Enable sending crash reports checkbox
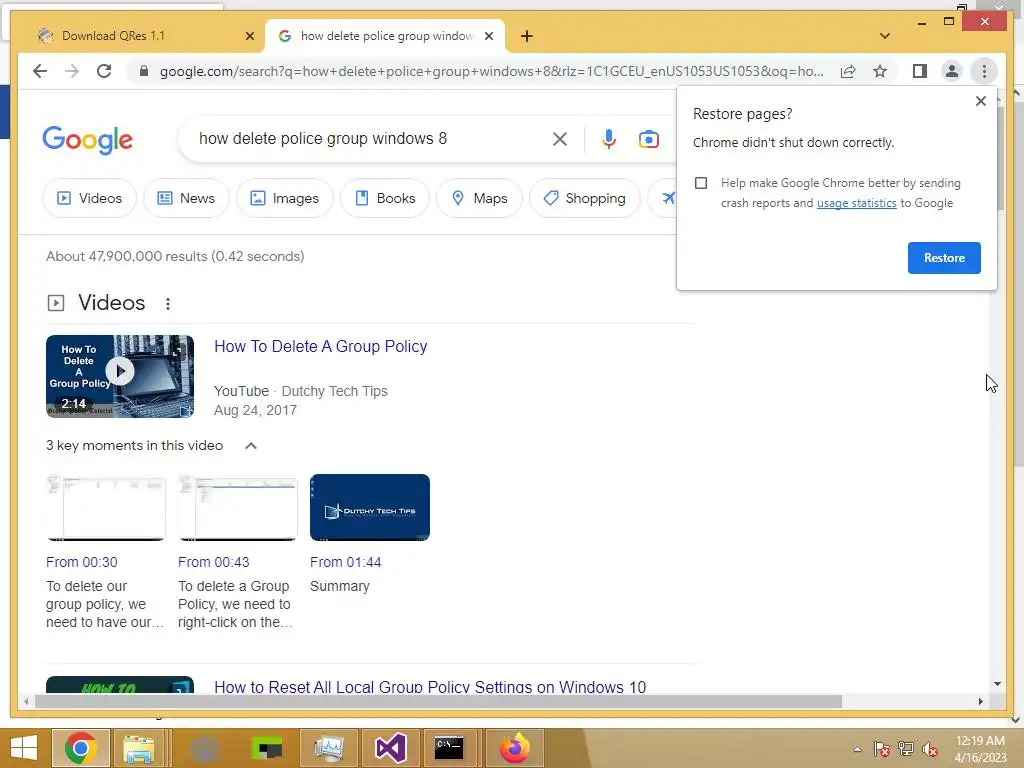This screenshot has width=1024, height=768. point(701,184)
